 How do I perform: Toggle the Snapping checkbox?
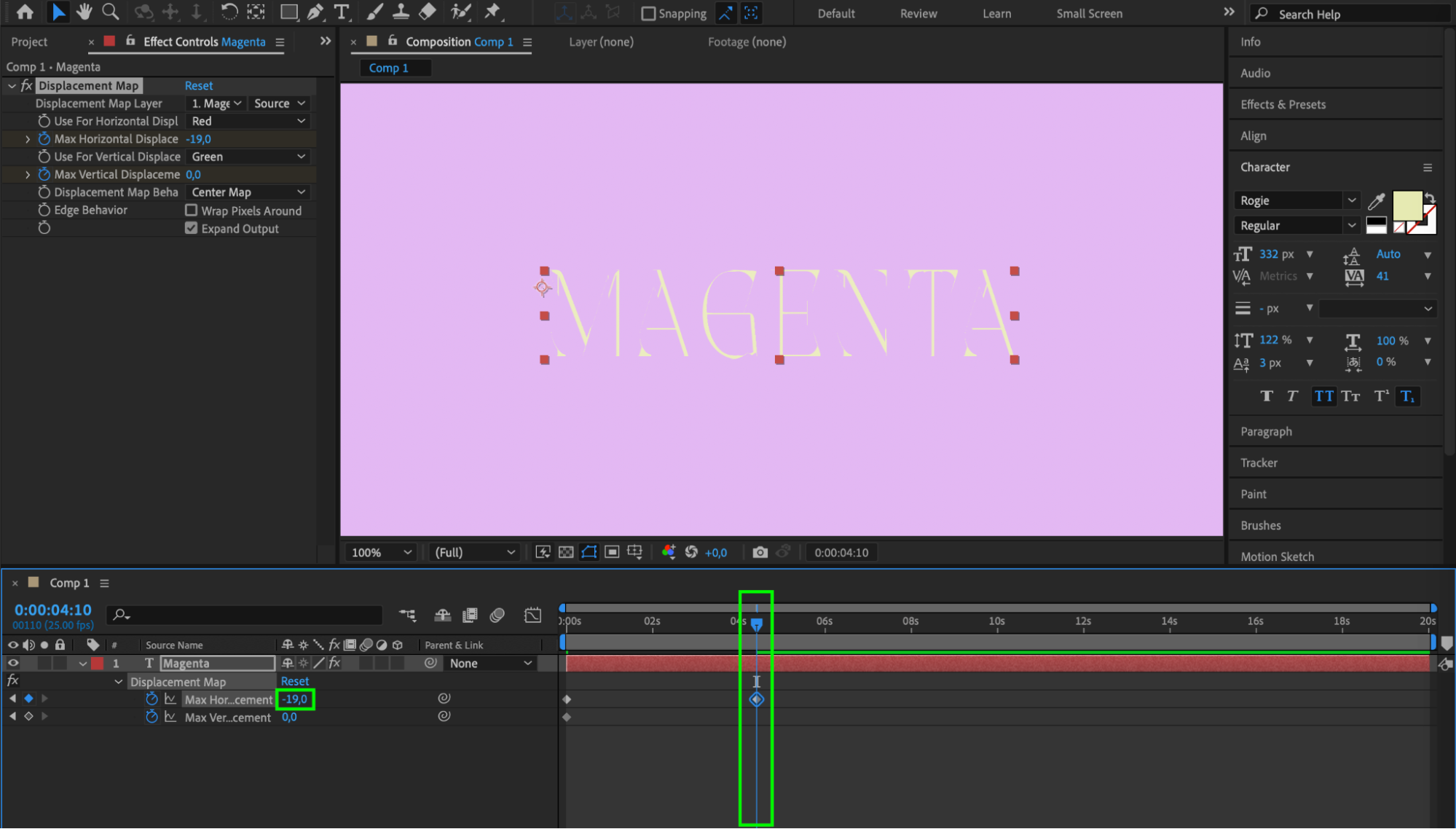coord(648,13)
